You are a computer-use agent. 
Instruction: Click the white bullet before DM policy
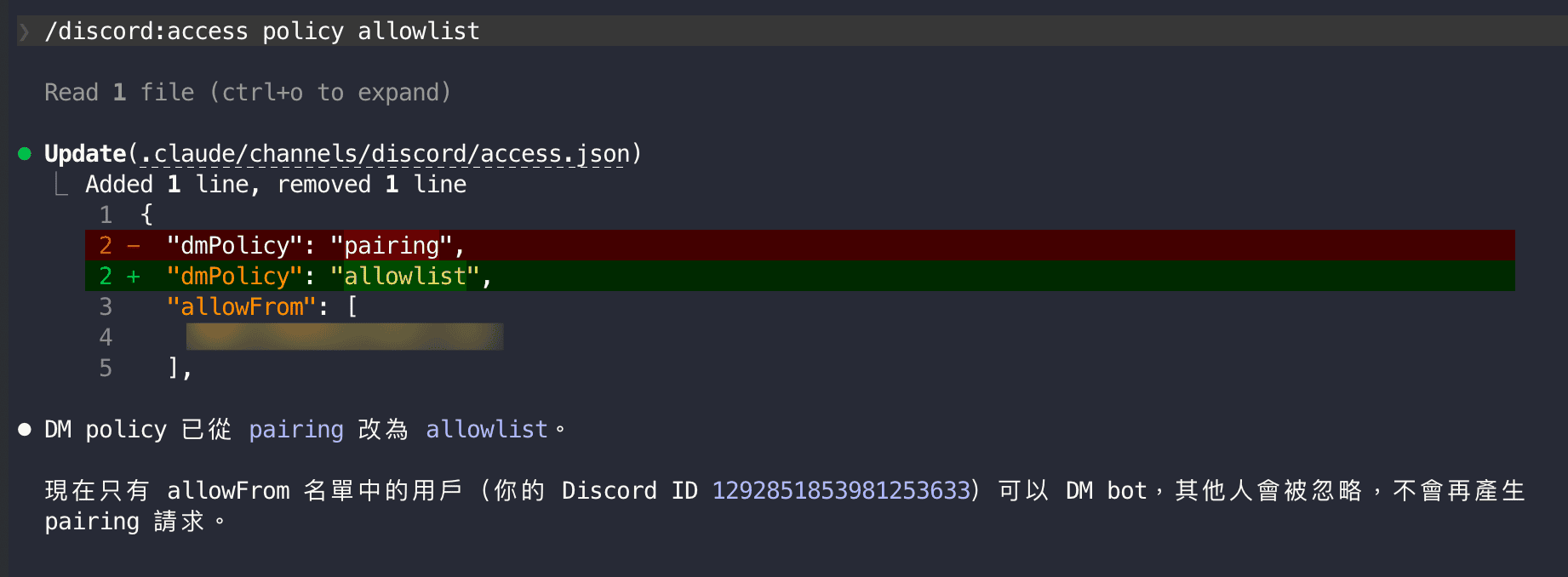click(25, 430)
